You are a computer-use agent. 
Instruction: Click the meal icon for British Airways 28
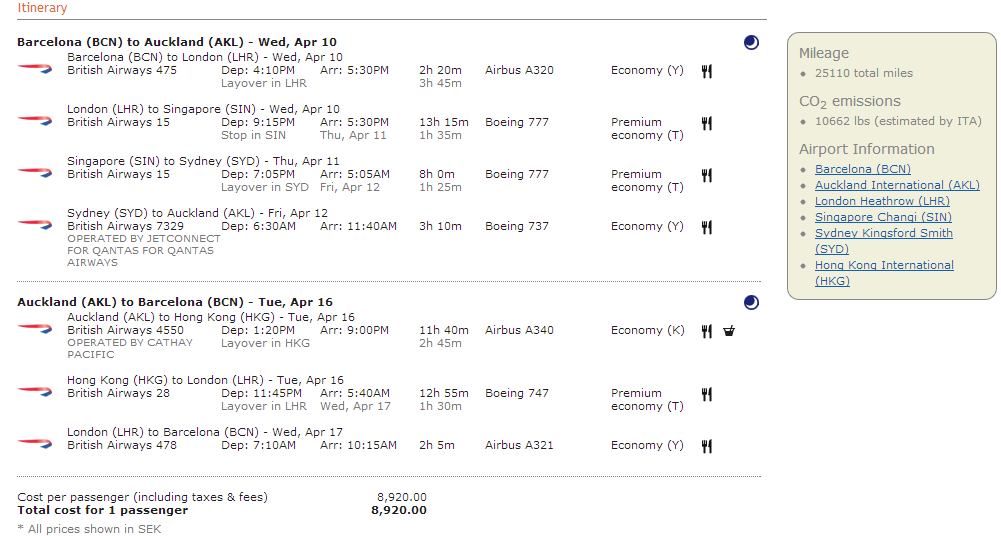click(x=707, y=394)
